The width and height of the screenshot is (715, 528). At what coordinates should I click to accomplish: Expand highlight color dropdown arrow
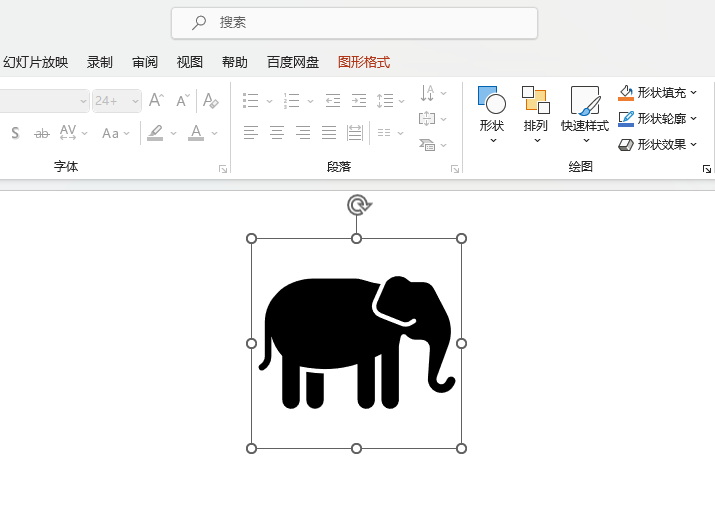(173, 134)
